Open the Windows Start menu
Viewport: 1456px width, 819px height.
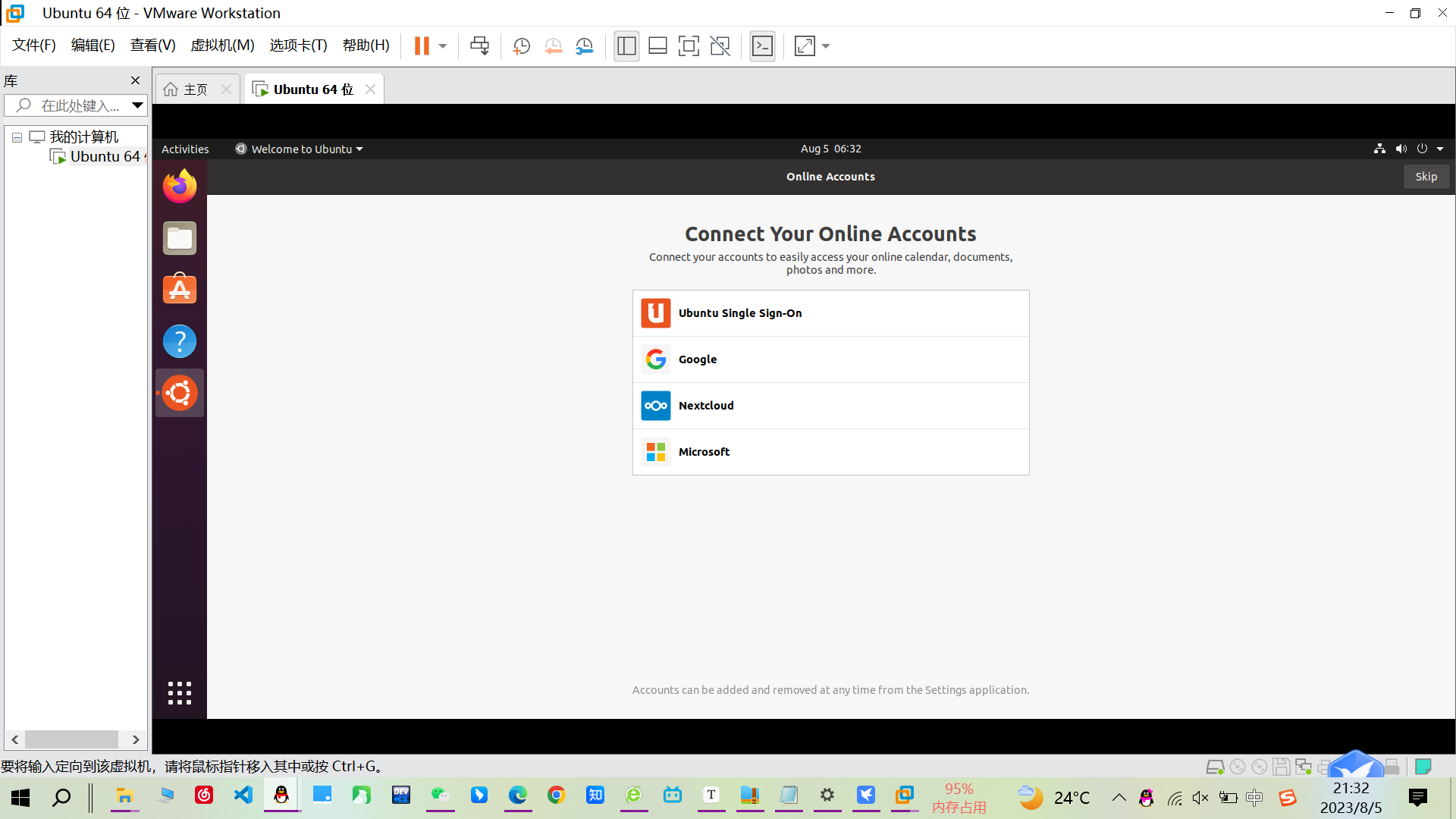20,797
